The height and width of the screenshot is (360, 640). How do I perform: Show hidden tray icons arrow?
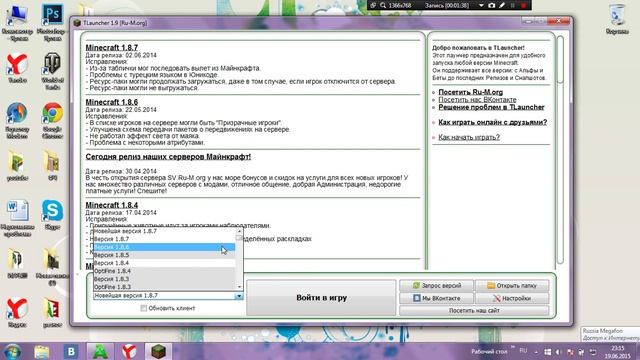536,352
